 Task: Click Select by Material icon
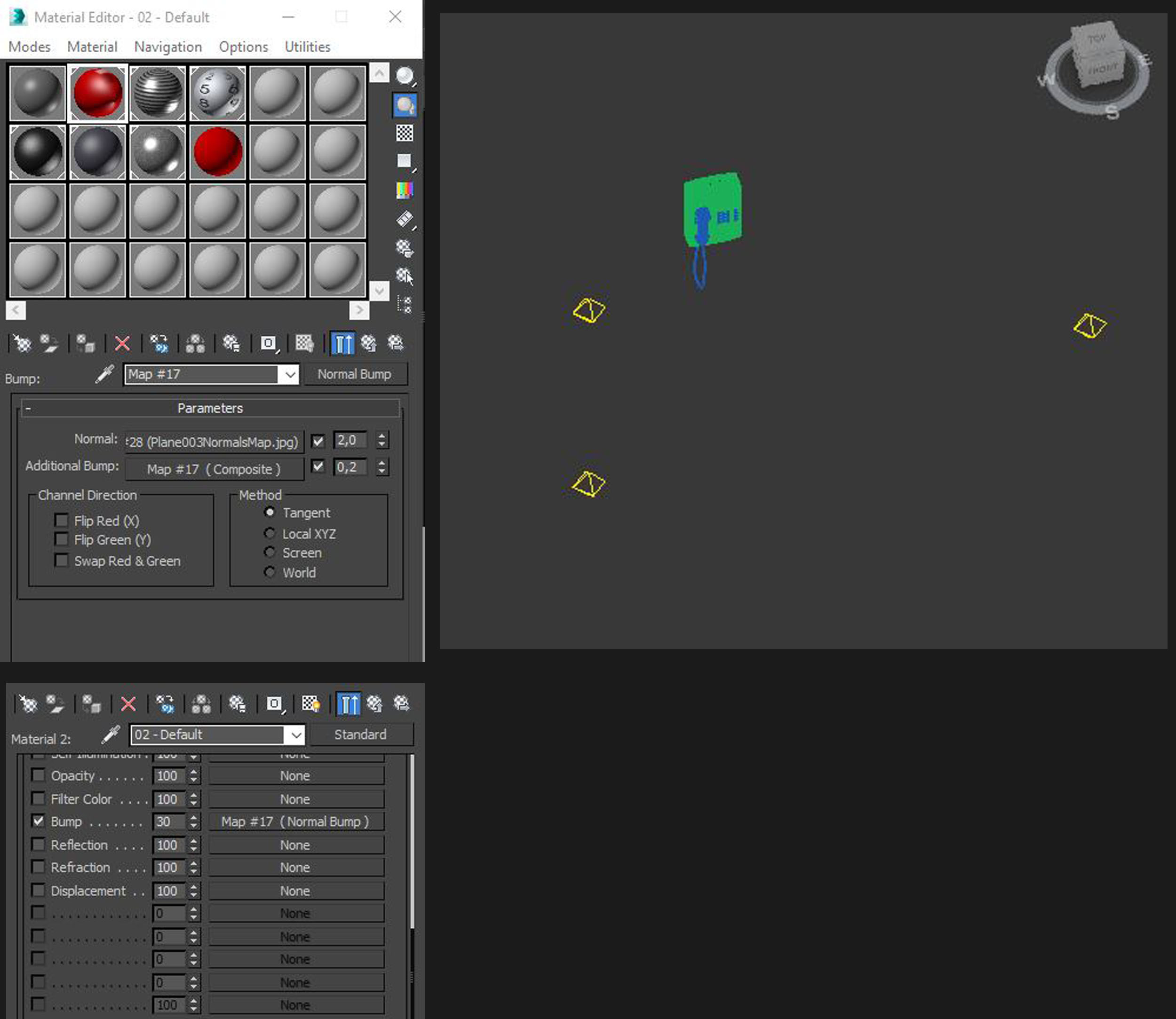tap(405, 276)
